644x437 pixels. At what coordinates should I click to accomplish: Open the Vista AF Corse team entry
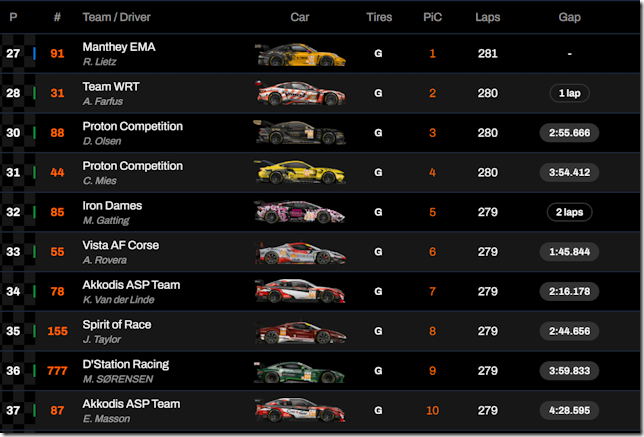point(121,245)
